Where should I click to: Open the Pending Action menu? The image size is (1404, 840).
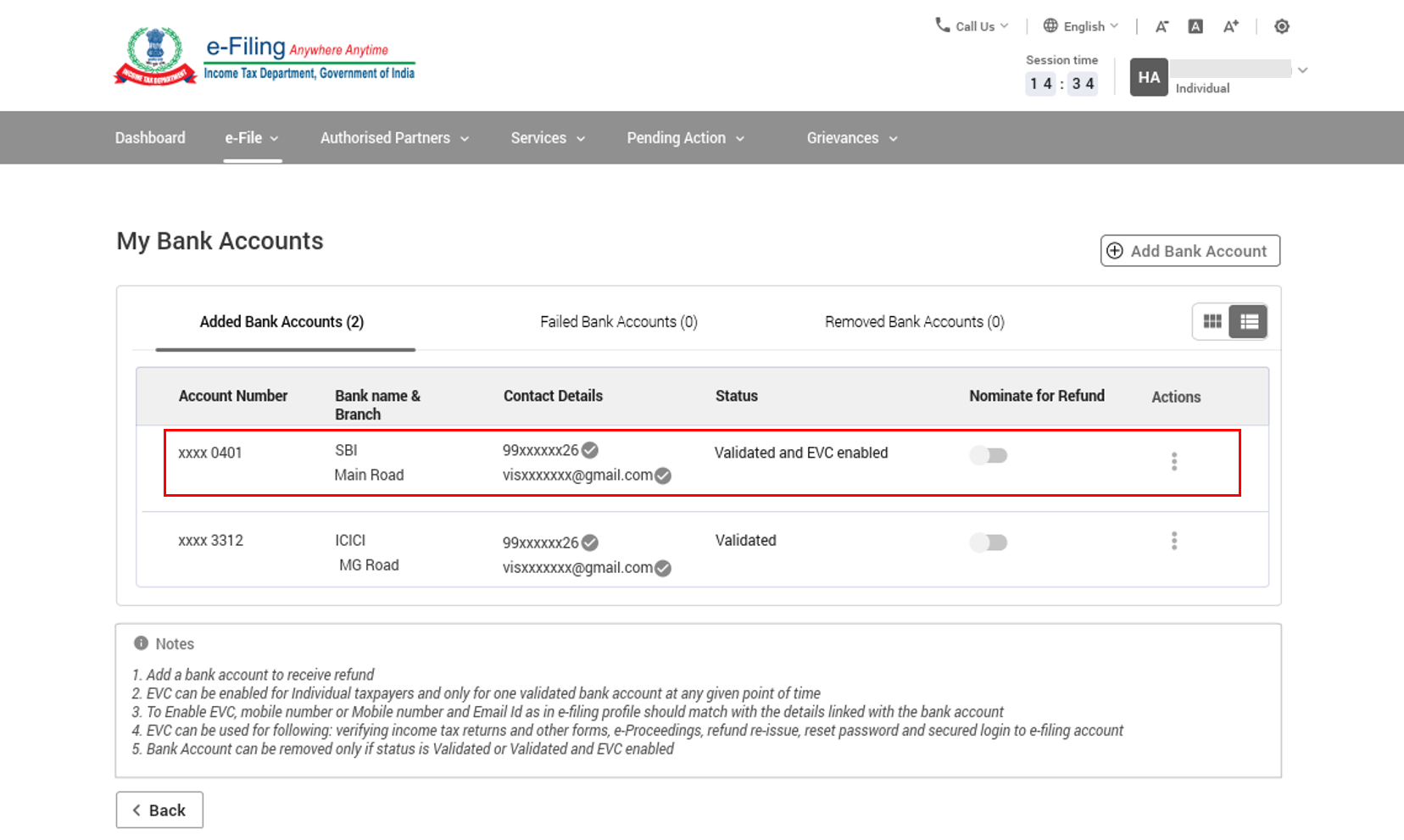pyautogui.click(x=685, y=137)
